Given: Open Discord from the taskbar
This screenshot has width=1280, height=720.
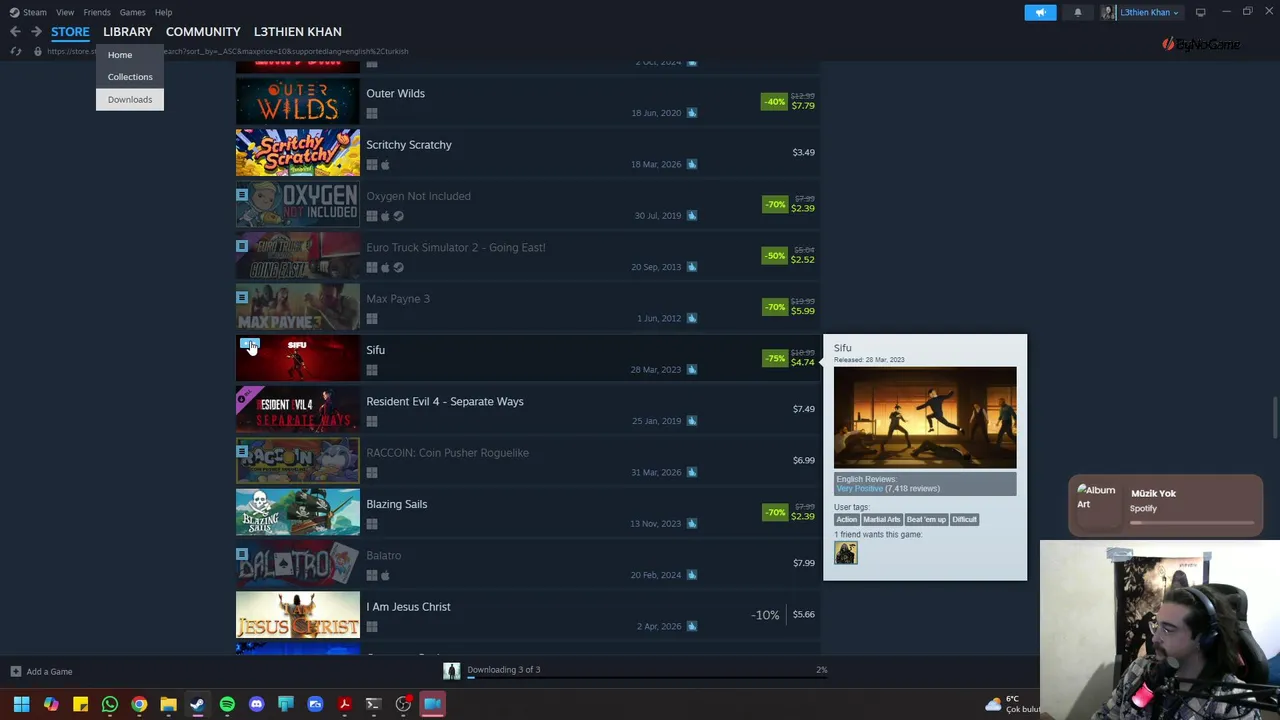Looking at the screenshot, I should [256, 705].
